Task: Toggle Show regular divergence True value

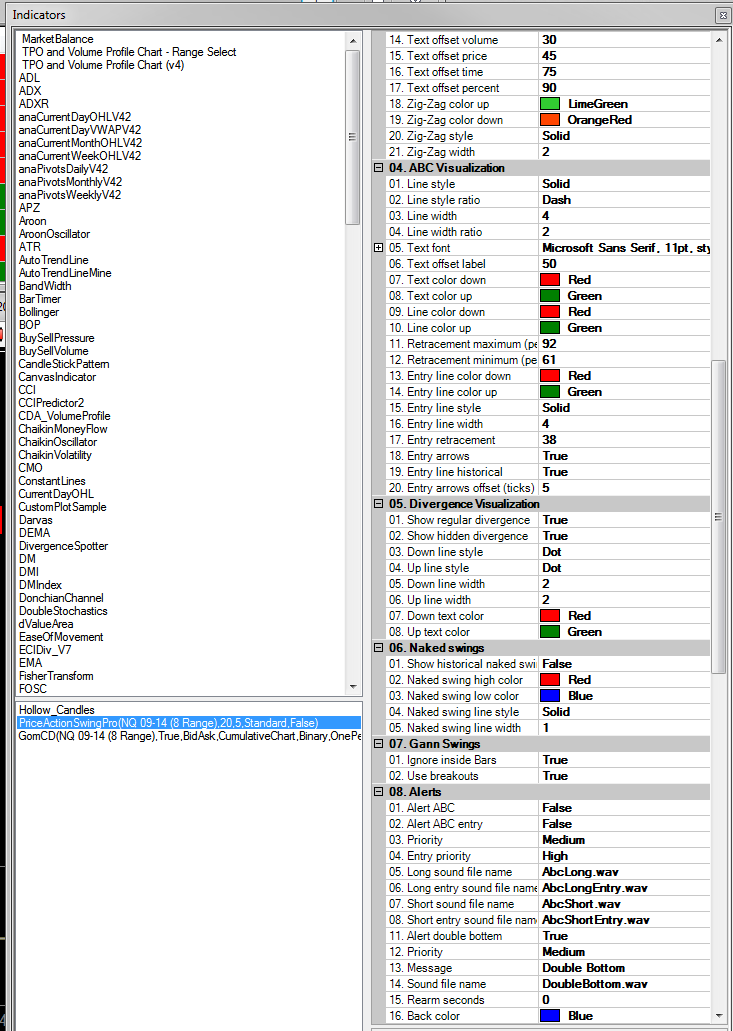Action: 624,519
